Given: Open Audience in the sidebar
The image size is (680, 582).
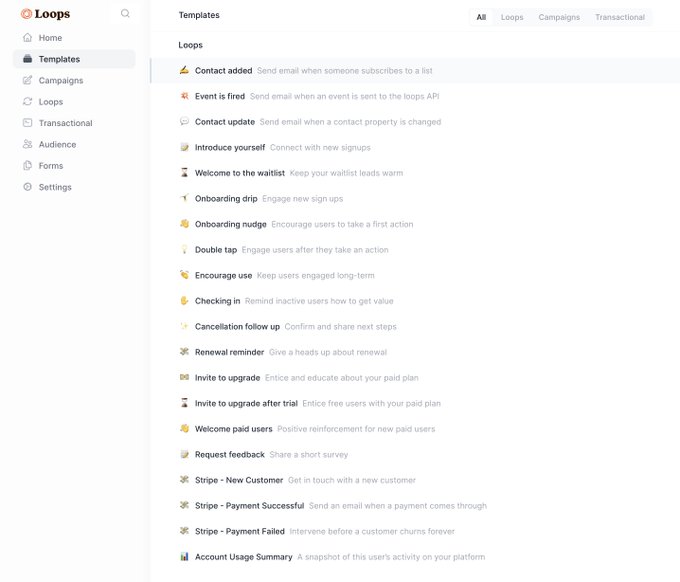Looking at the screenshot, I should tap(74, 144).
